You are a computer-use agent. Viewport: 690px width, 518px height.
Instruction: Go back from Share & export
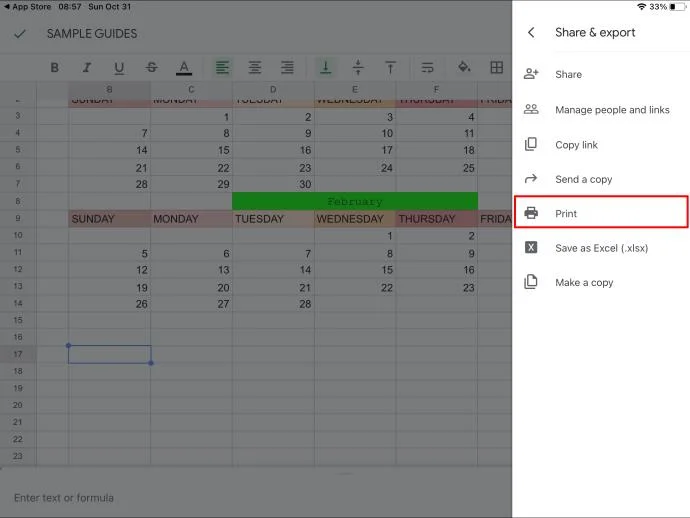[531, 32]
